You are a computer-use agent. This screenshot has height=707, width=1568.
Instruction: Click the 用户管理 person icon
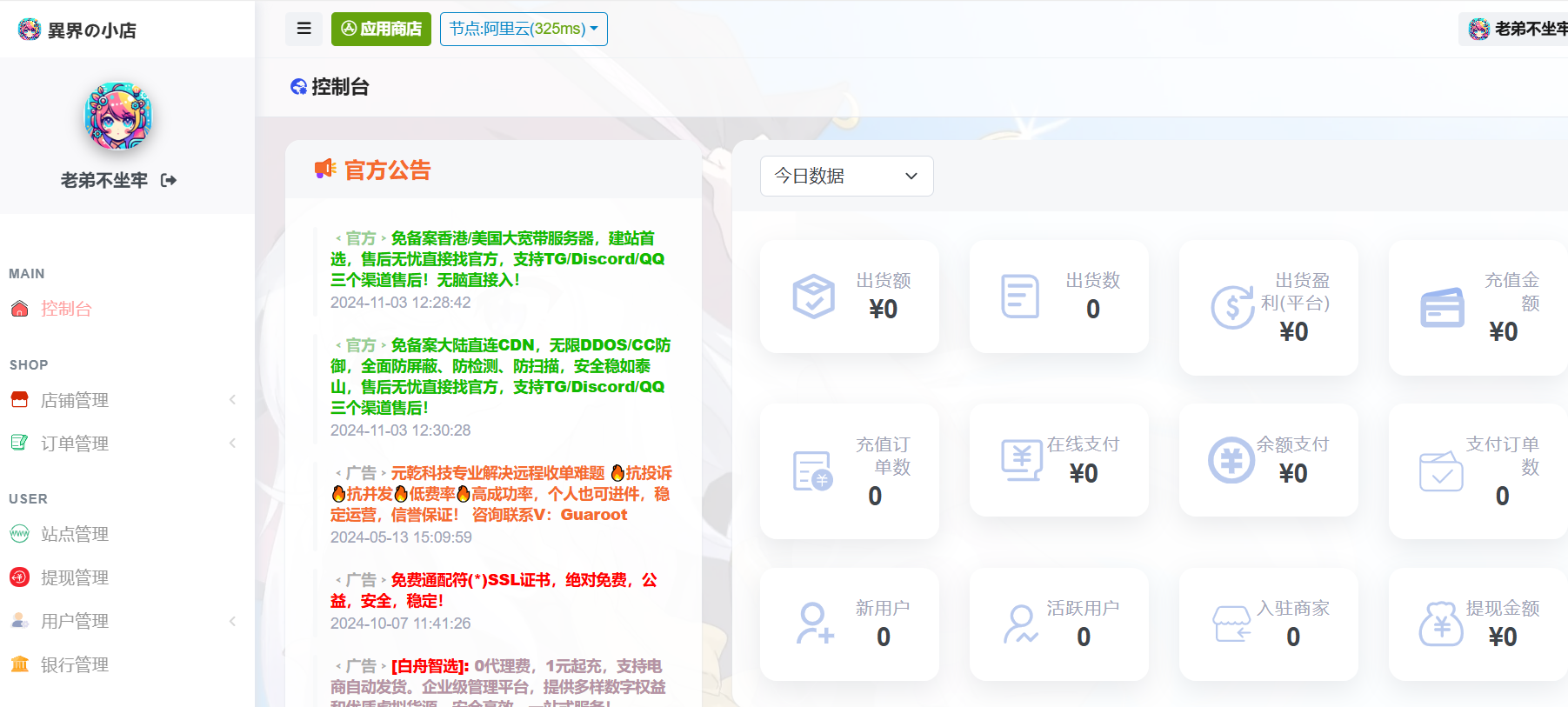click(19, 620)
